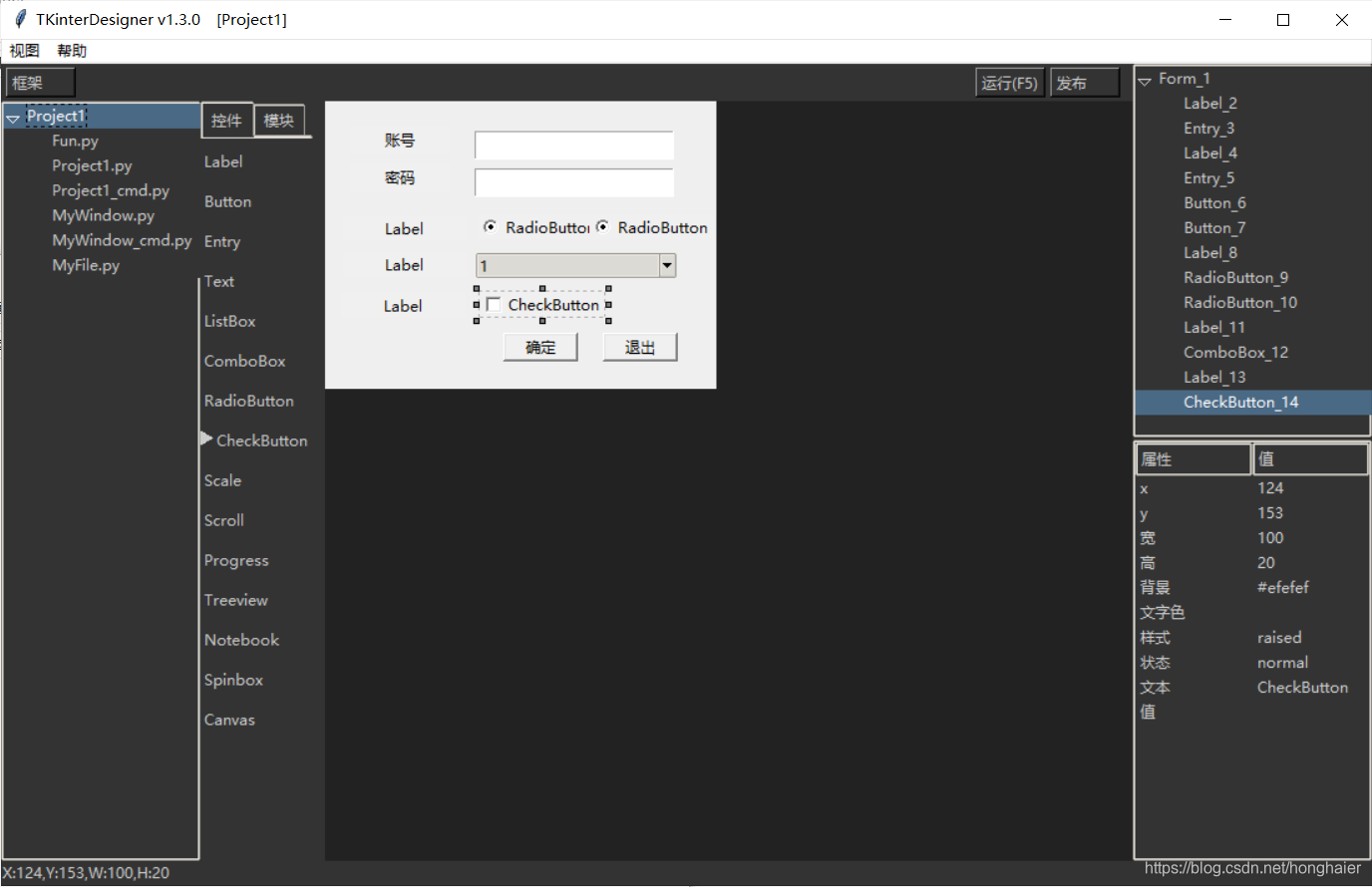1372x887 pixels.
Task: Select the Scale widget in palette
Action: pyautogui.click(x=223, y=480)
